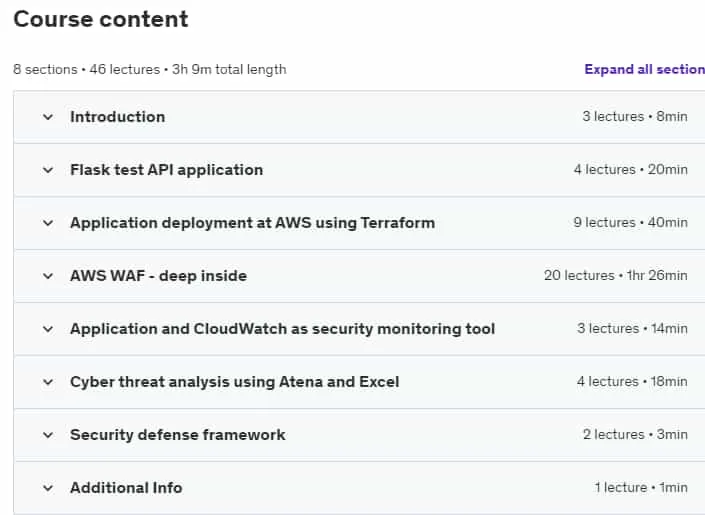Select Security defense framework title
This screenshot has height=515, width=705.
pos(178,435)
